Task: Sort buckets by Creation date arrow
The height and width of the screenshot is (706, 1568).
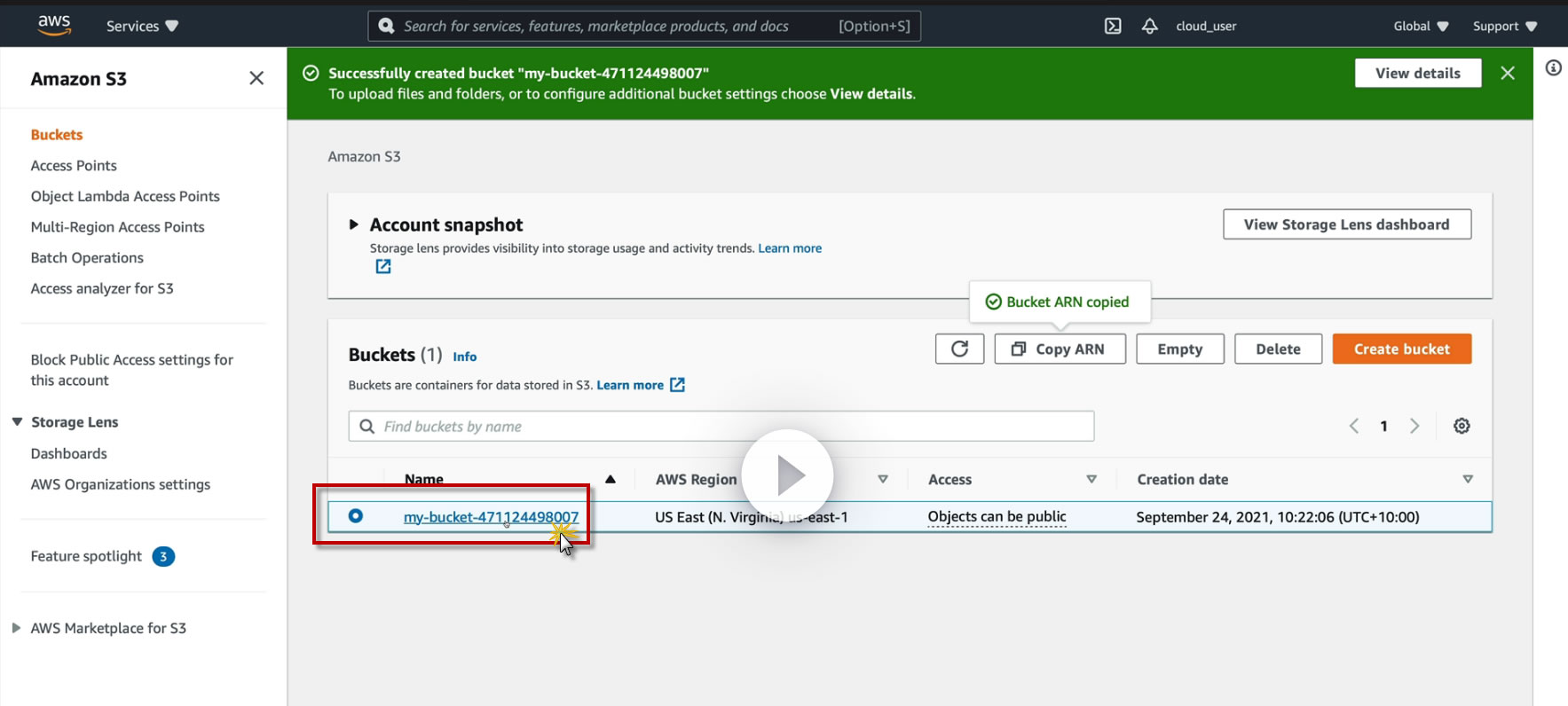Action: (1468, 479)
